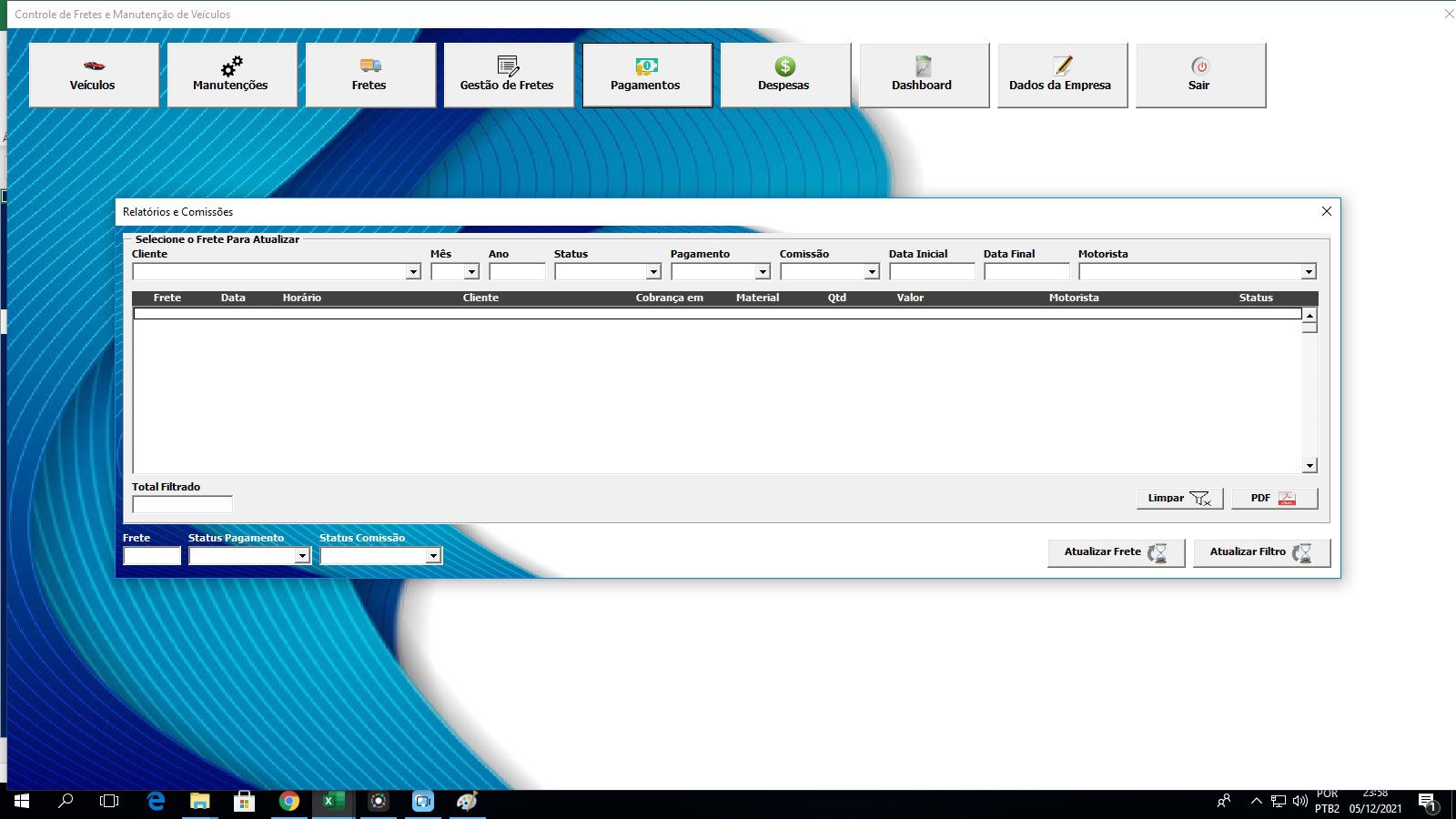
Task: Open Gestão de Fretes module
Action: [x=508, y=76]
